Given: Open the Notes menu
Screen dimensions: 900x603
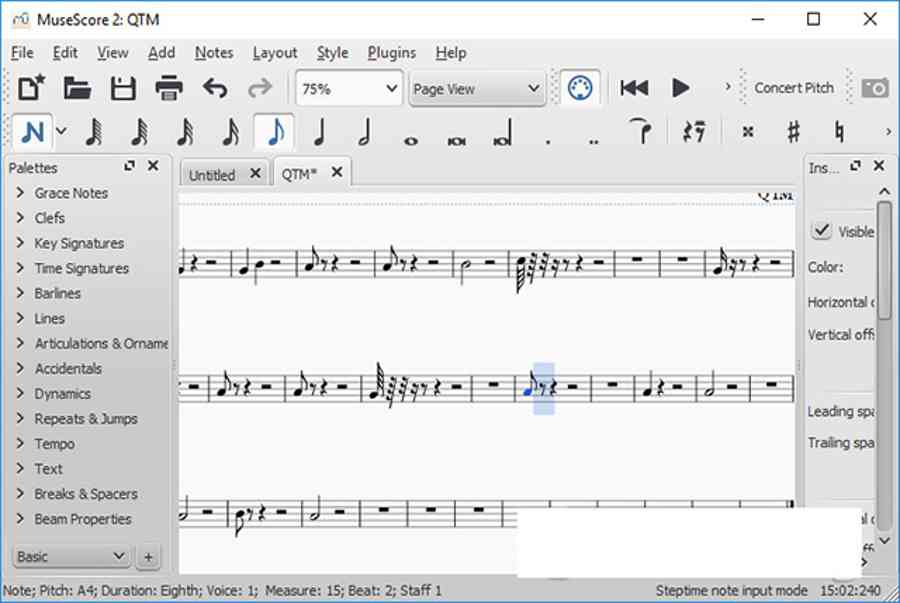Looking at the screenshot, I should point(214,53).
